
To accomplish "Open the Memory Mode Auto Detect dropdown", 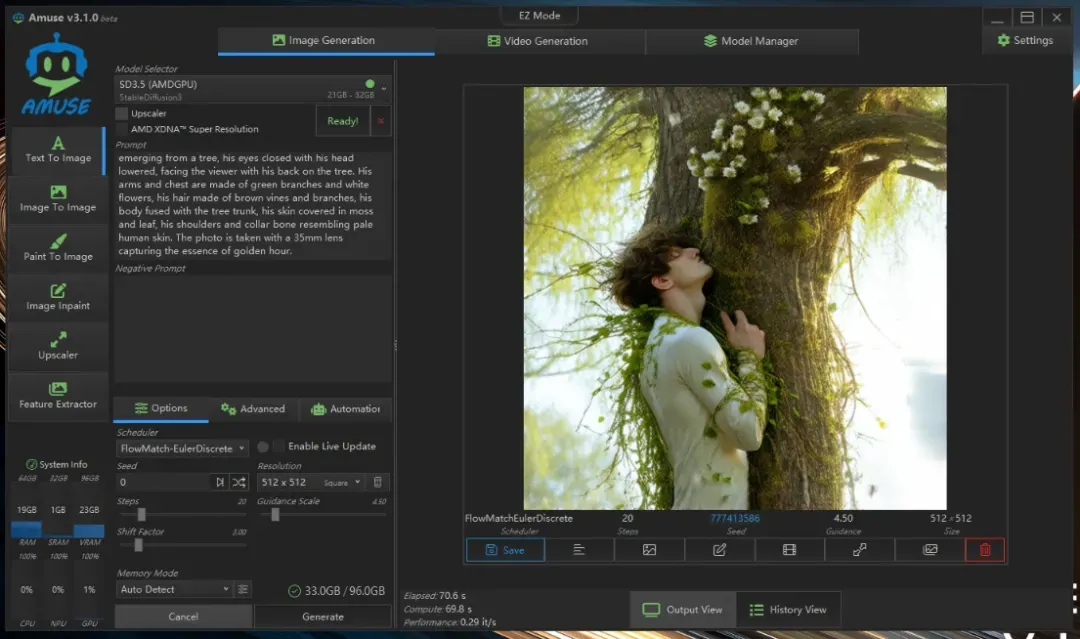I will (x=174, y=590).
